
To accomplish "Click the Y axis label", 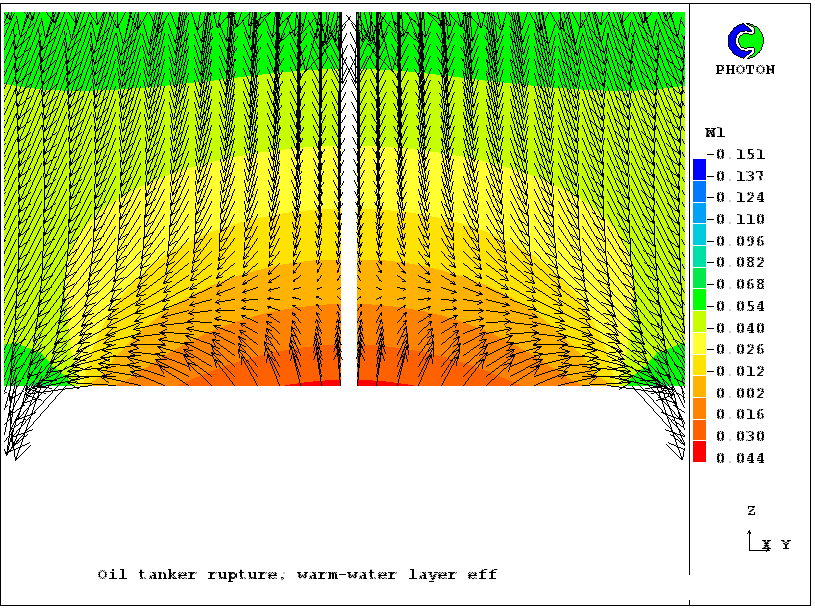I will coord(786,545).
